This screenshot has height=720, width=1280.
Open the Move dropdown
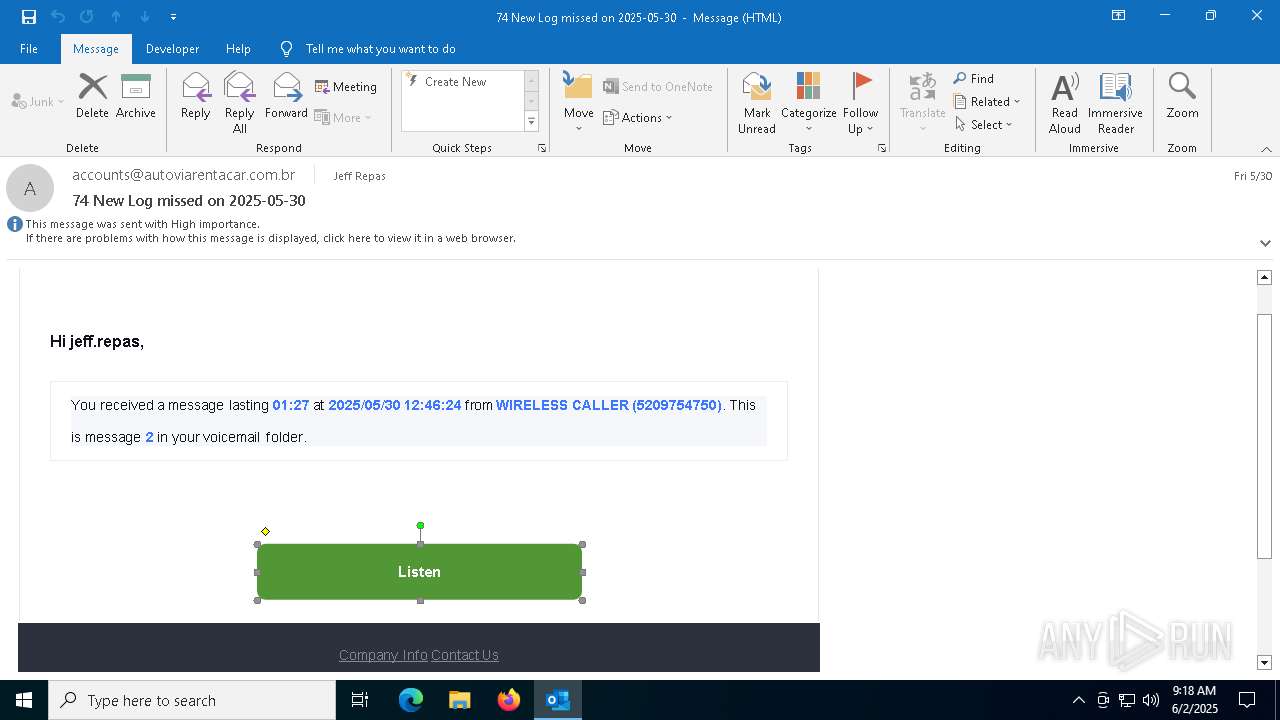tap(578, 103)
